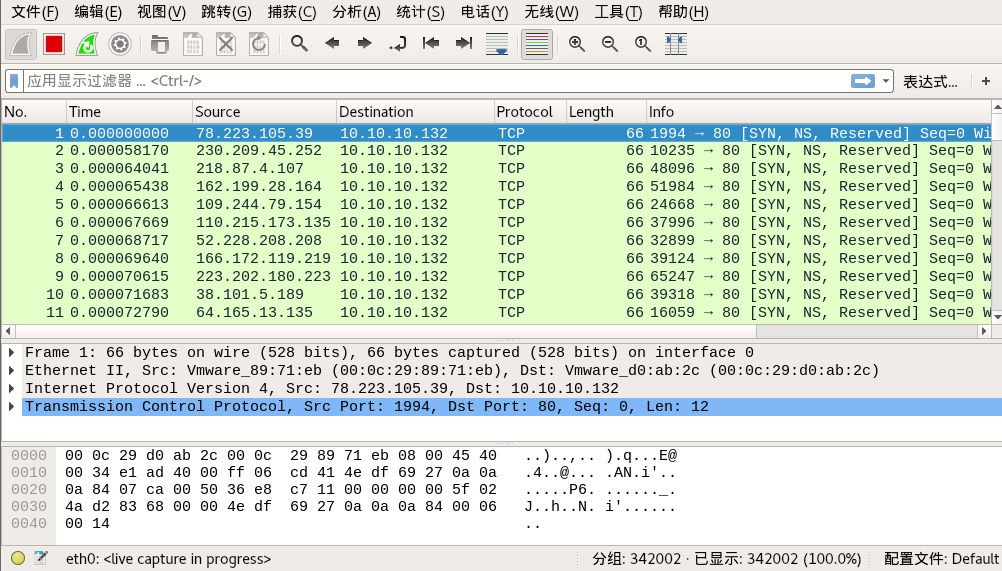Click the filter bookmark icon
This screenshot has height=571, width=1002.
[x=14, y=81]
